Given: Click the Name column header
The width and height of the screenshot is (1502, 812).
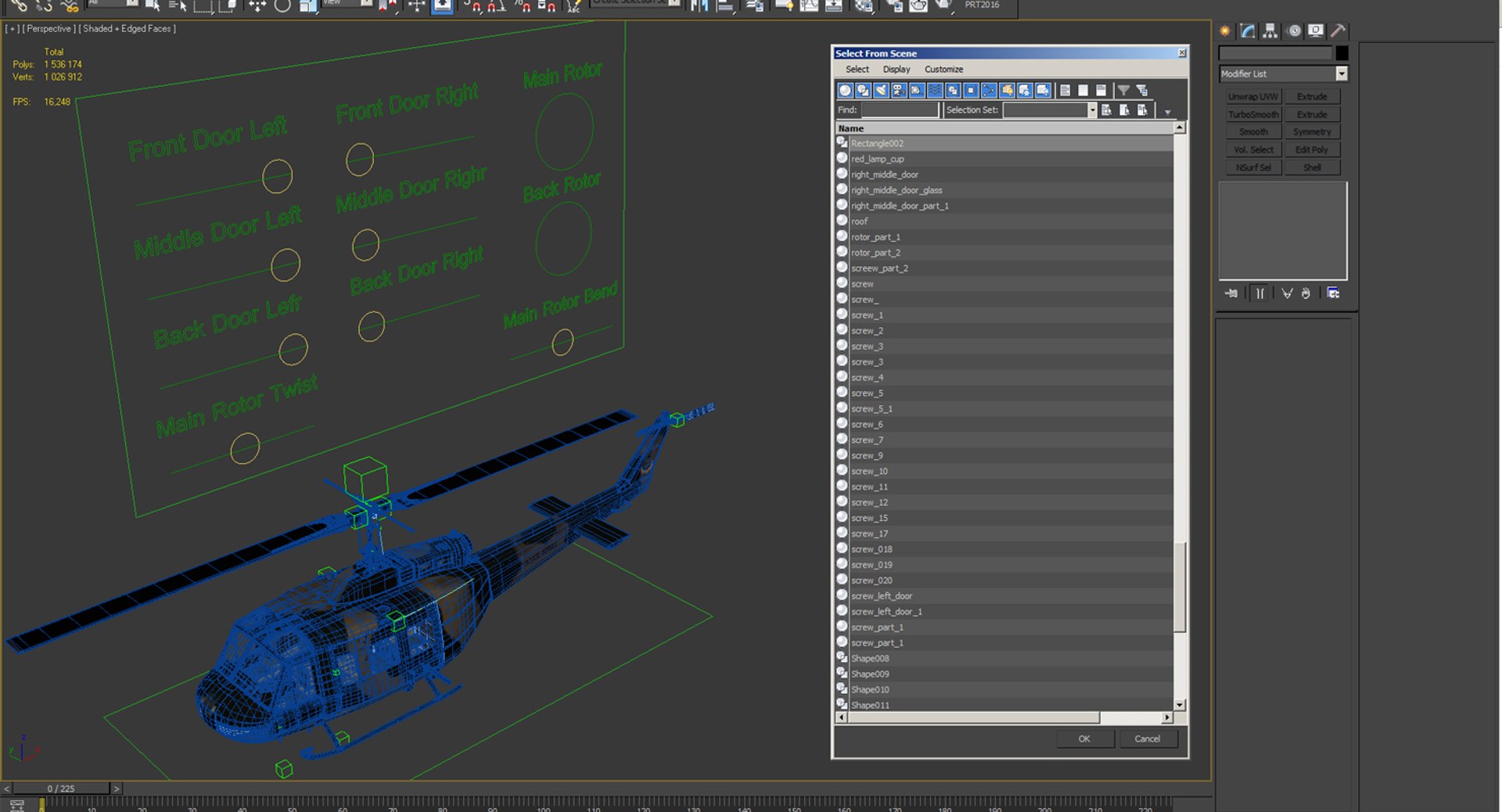Looking at the screenshot, I should [1004, 128].
